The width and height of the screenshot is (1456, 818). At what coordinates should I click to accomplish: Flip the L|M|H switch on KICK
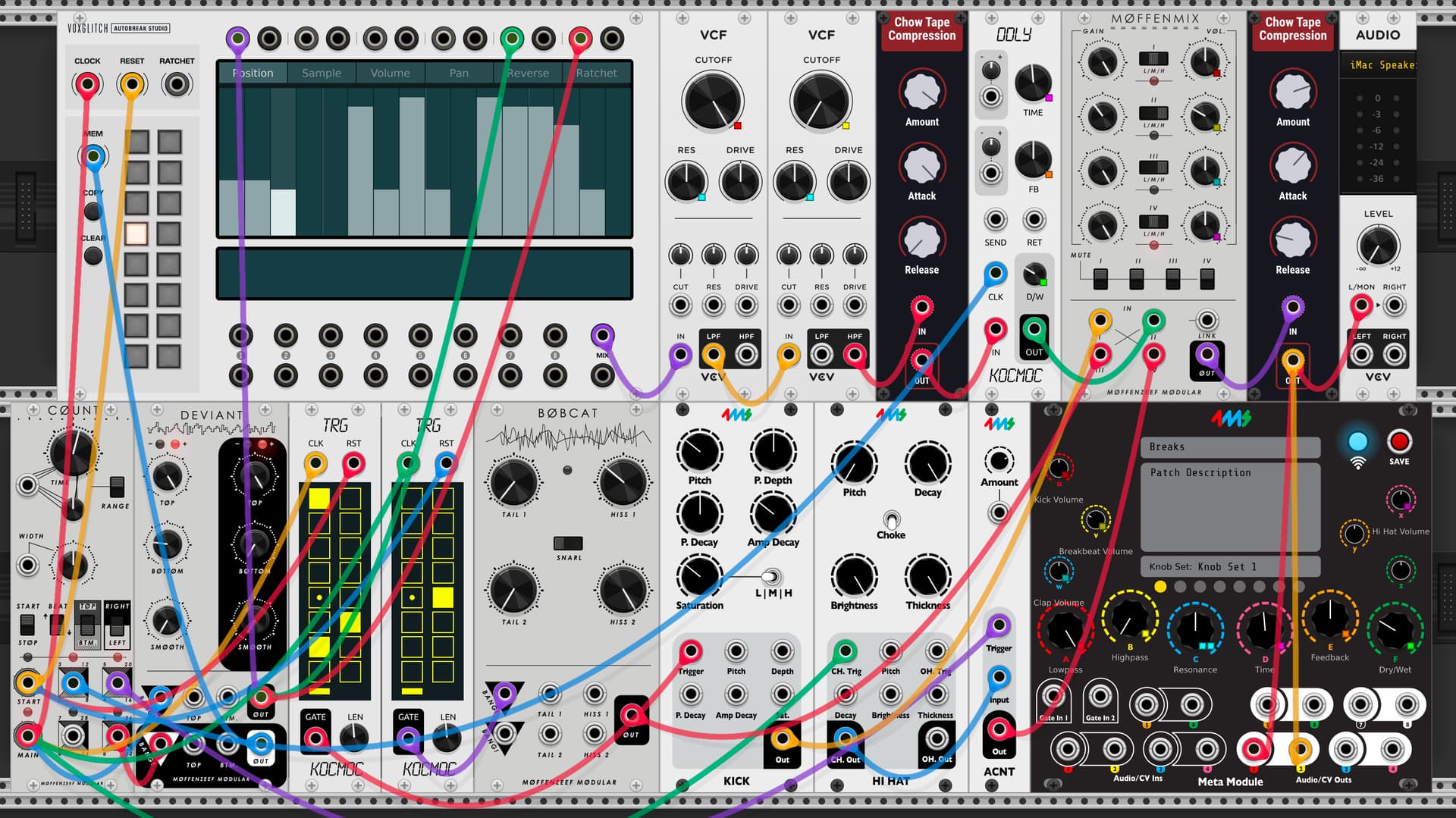(771, 577)
